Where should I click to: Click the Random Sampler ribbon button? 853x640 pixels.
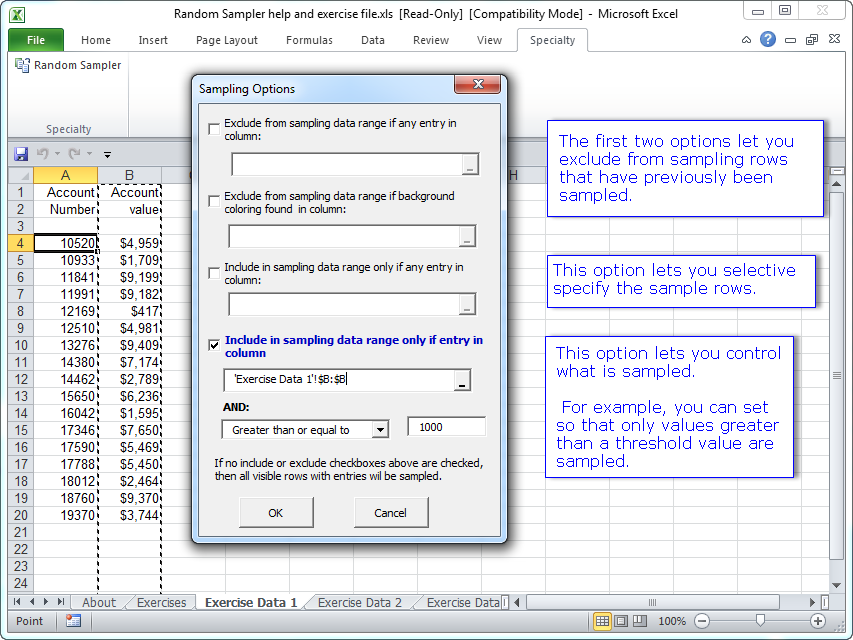(68, 65)
